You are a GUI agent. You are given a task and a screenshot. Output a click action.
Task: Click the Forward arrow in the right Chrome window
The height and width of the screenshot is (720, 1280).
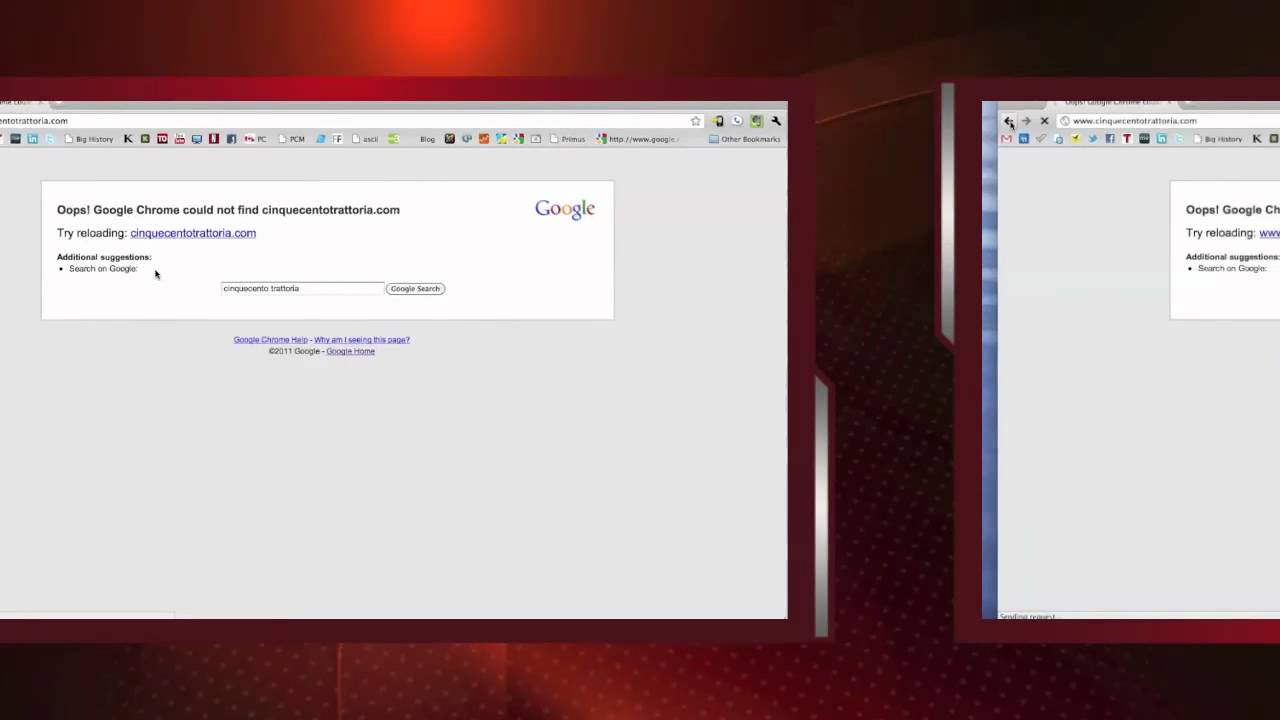[1026, 121]
